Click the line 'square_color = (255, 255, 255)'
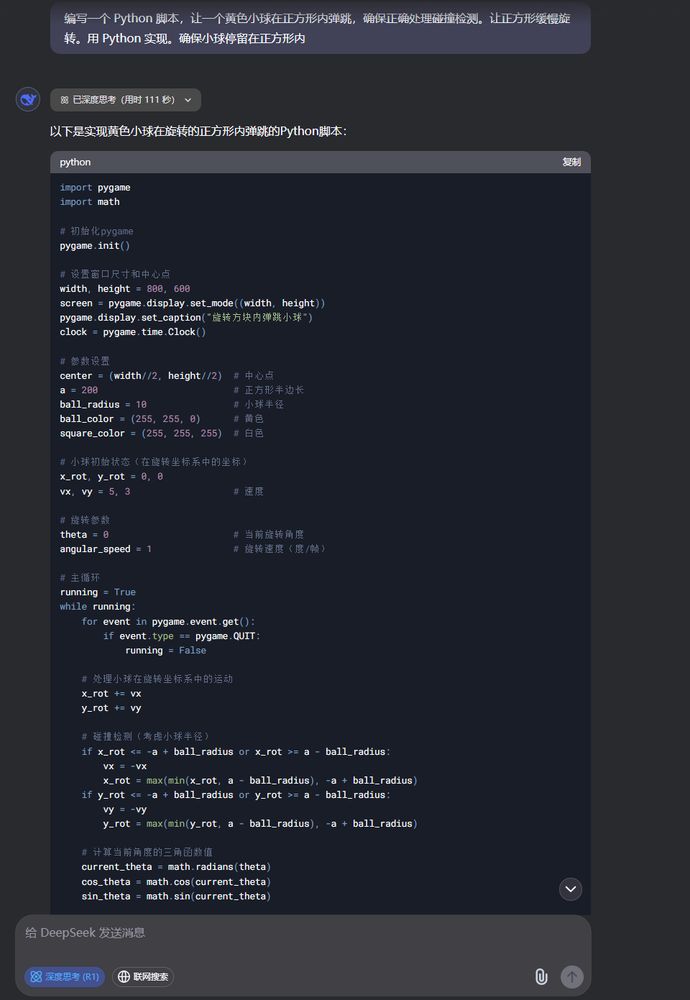 tap(141, 433)
